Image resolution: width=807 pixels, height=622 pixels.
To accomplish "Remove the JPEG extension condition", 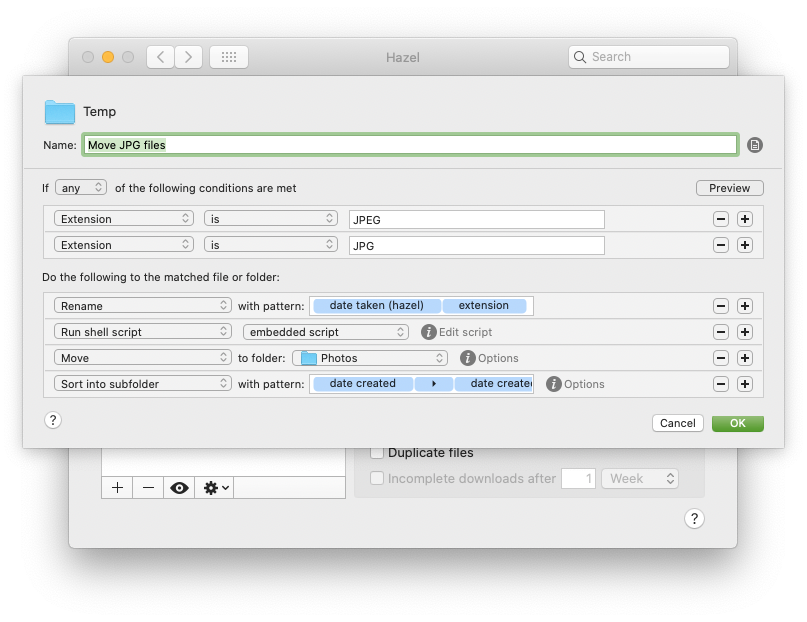I will coord(721,219).
